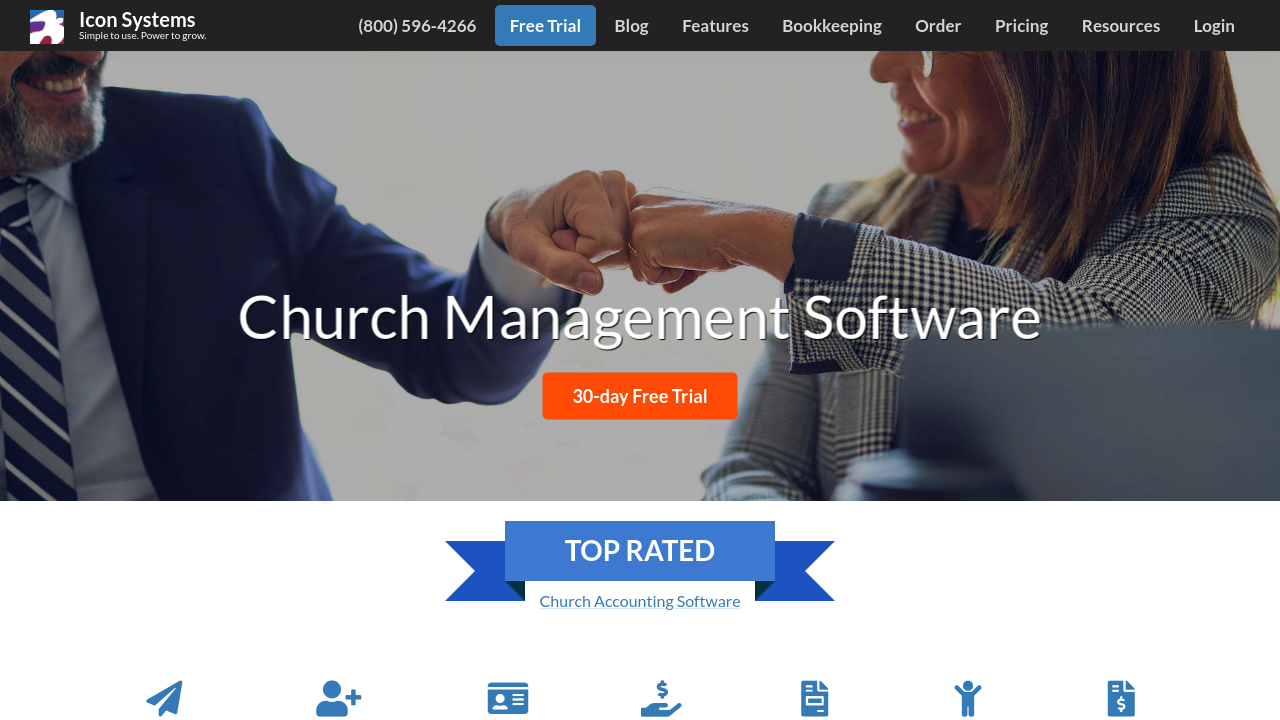Follow the Church Accounting Software link
Viewport: 1280px width, 720px height.
tap(640, 601)
